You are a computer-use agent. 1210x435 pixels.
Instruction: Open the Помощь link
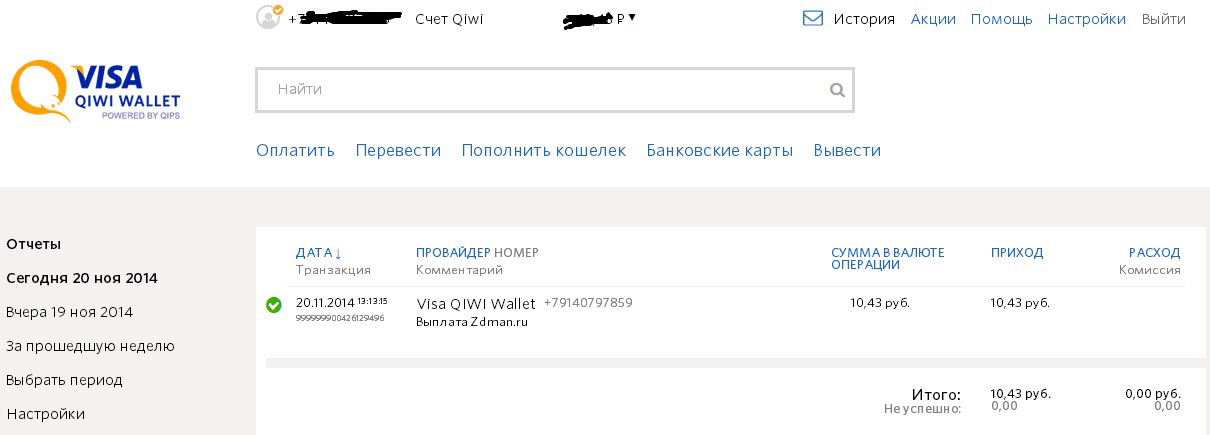click(x=1001, y=19)
